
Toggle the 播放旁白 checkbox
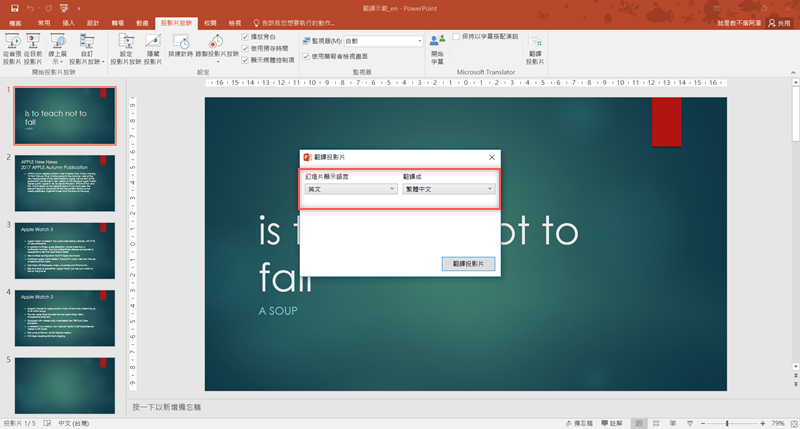click(246, 37)
